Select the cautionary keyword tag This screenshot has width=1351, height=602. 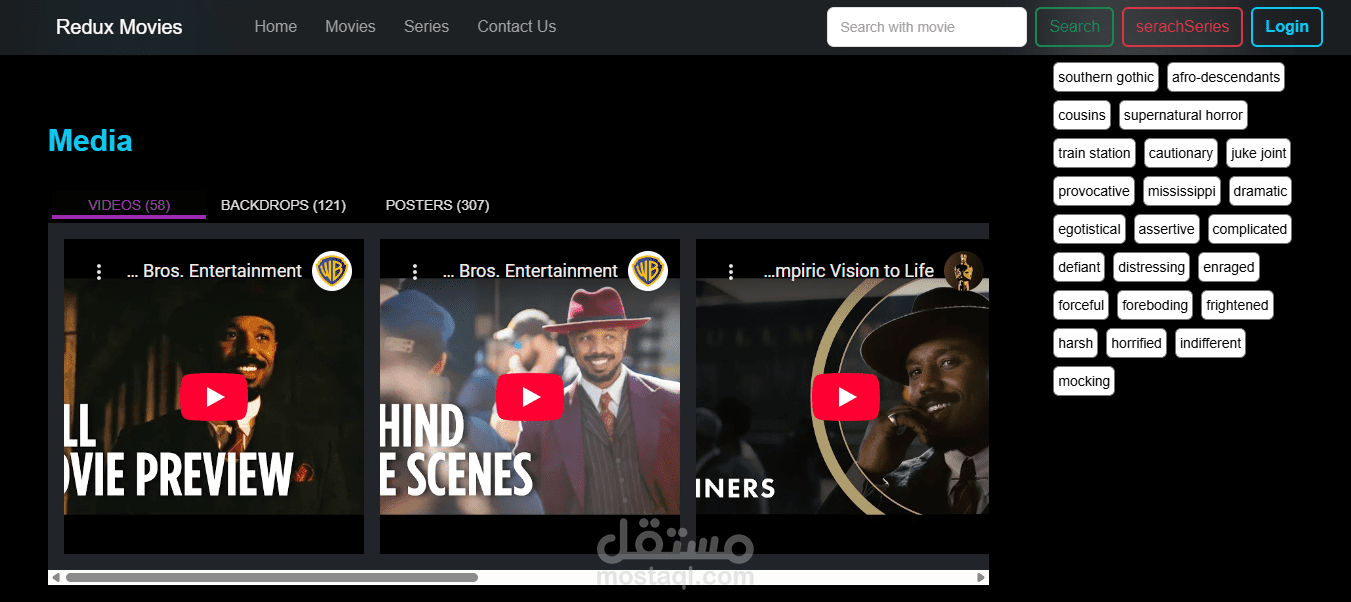click(x=1181, y=153)
